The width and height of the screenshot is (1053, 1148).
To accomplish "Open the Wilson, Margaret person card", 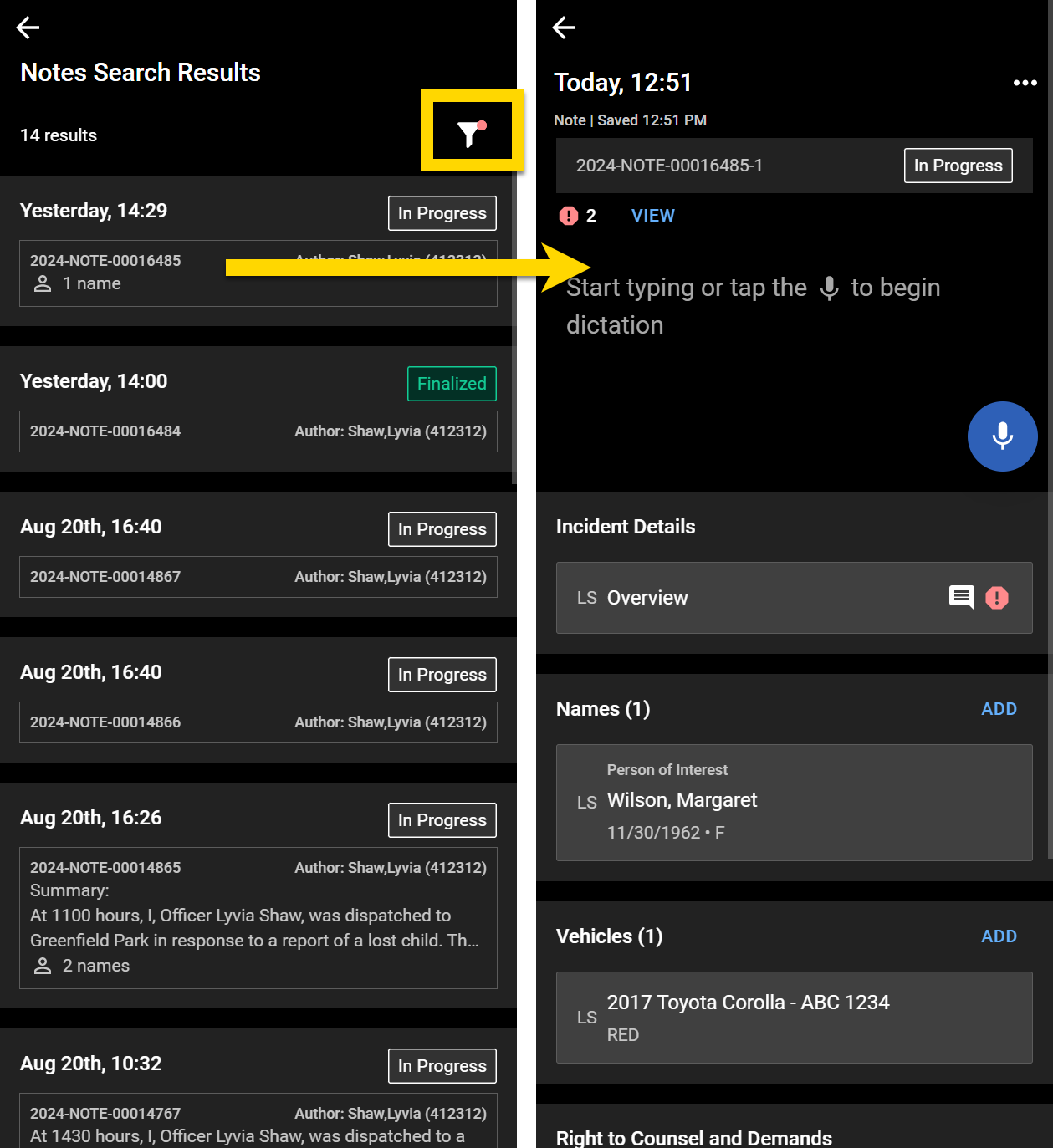I will 793,802.
